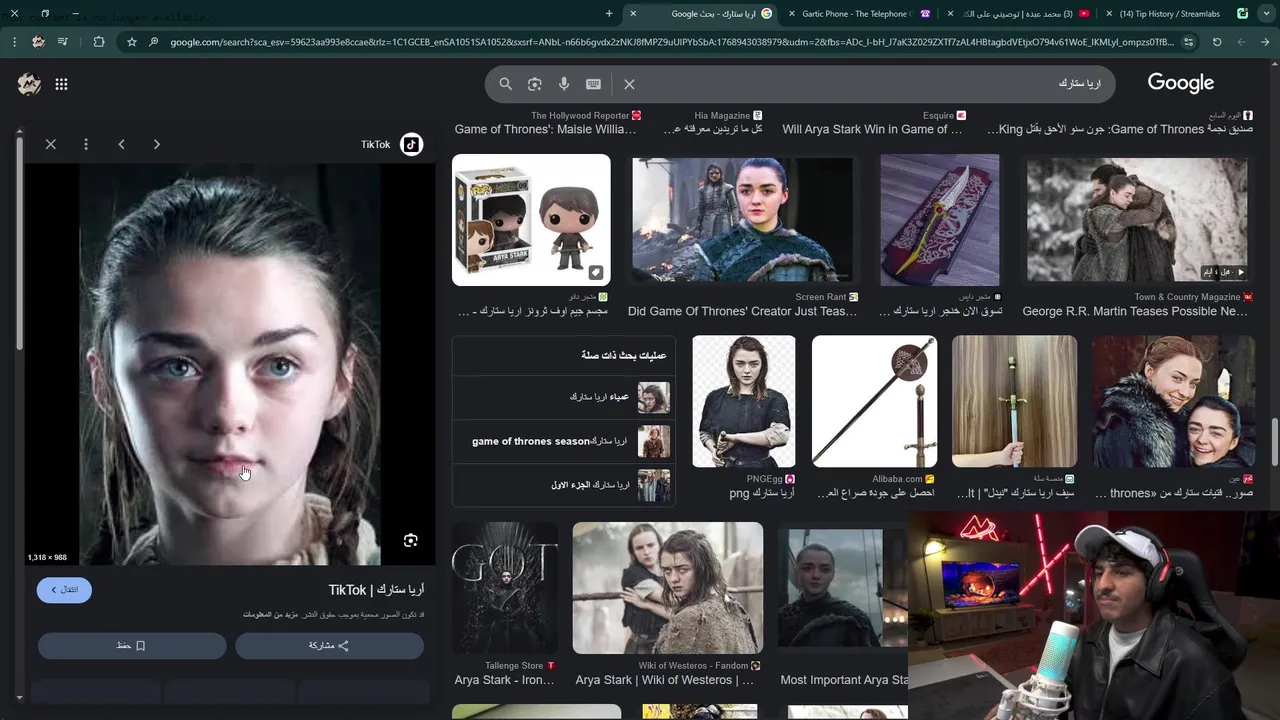Click the magnifier search icon in search box

(505, 84)
